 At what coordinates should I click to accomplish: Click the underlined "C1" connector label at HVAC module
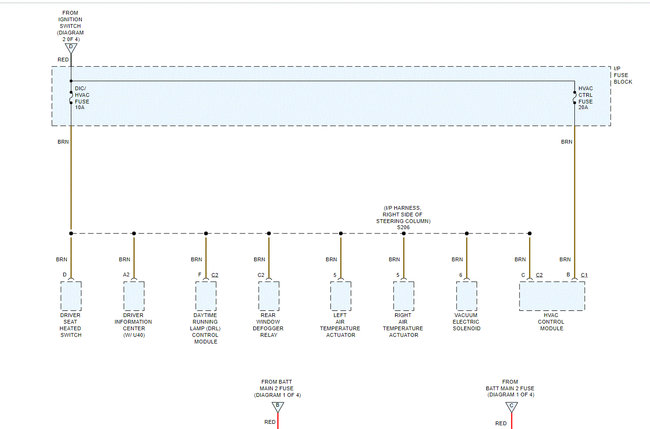tap(584, 275)
